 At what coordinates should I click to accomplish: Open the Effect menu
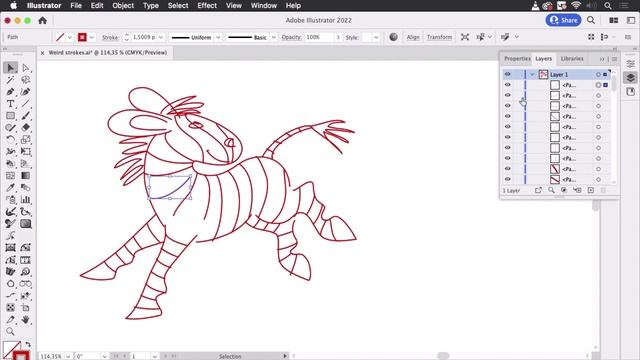(207, 6)
